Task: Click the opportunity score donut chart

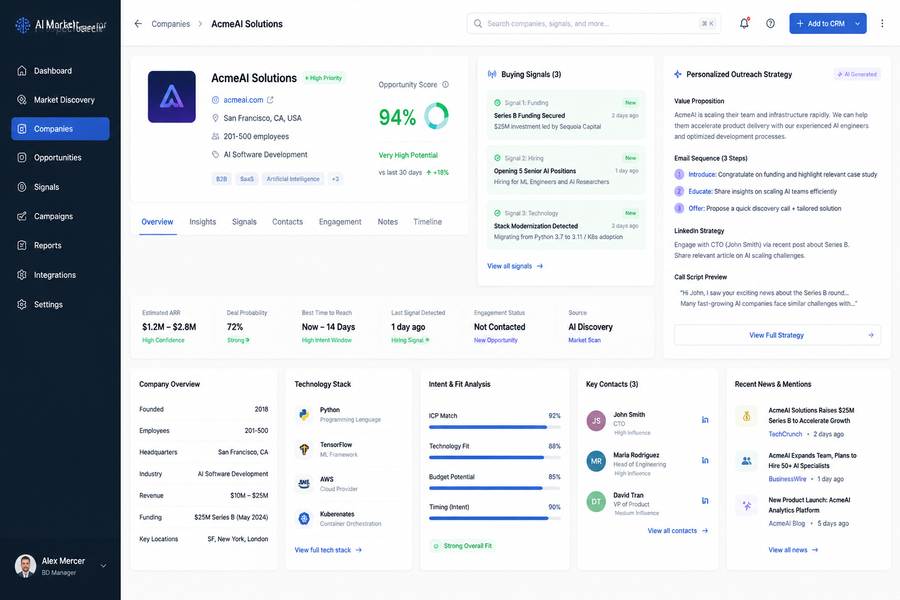Action: click(x=436, y=116)
